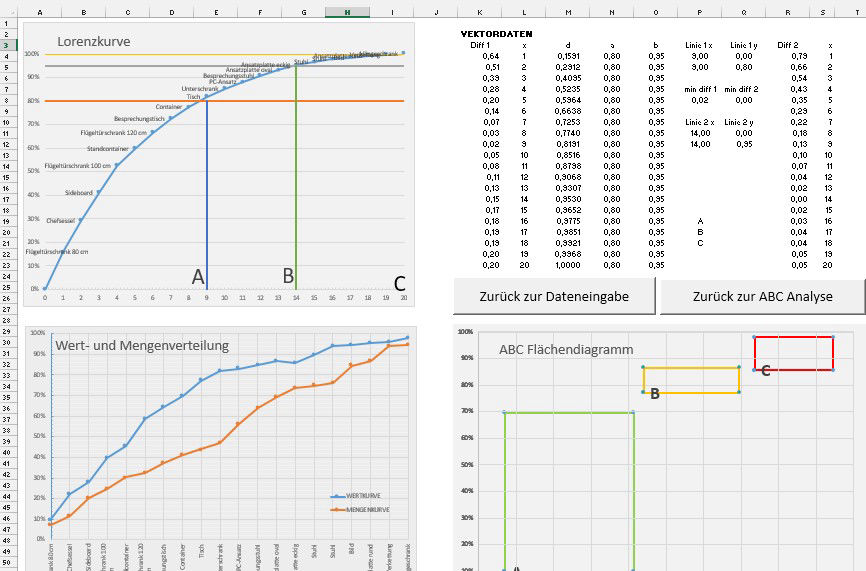The height and width of the screenshot is (571, 866).
Task: Click the 'Lorenzkurve' chart title
Action: [x=93, y=43]
